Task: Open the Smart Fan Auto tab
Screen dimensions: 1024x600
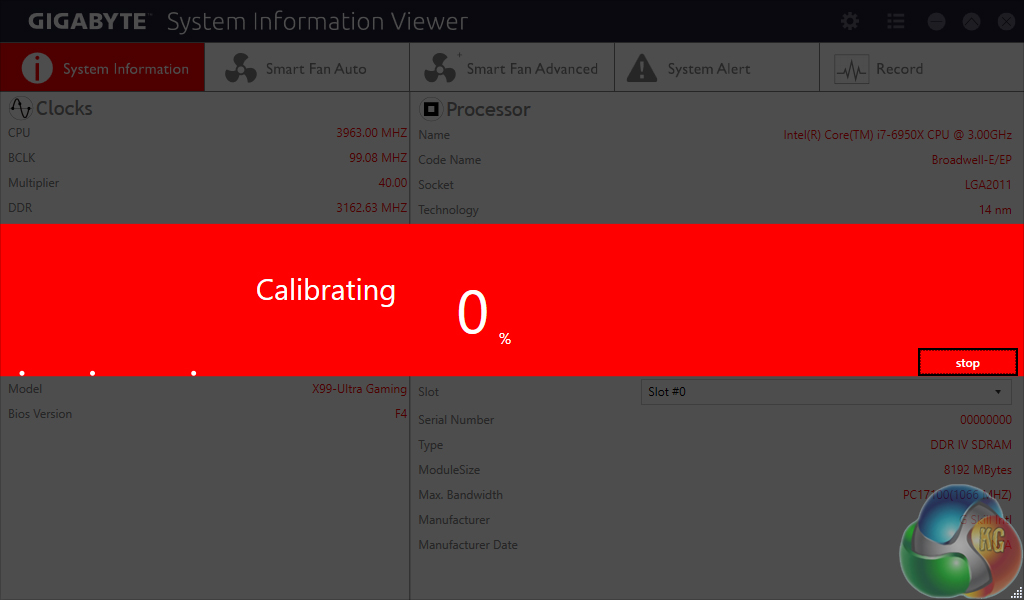Action: pyautogui.click(x=307, y=68)
